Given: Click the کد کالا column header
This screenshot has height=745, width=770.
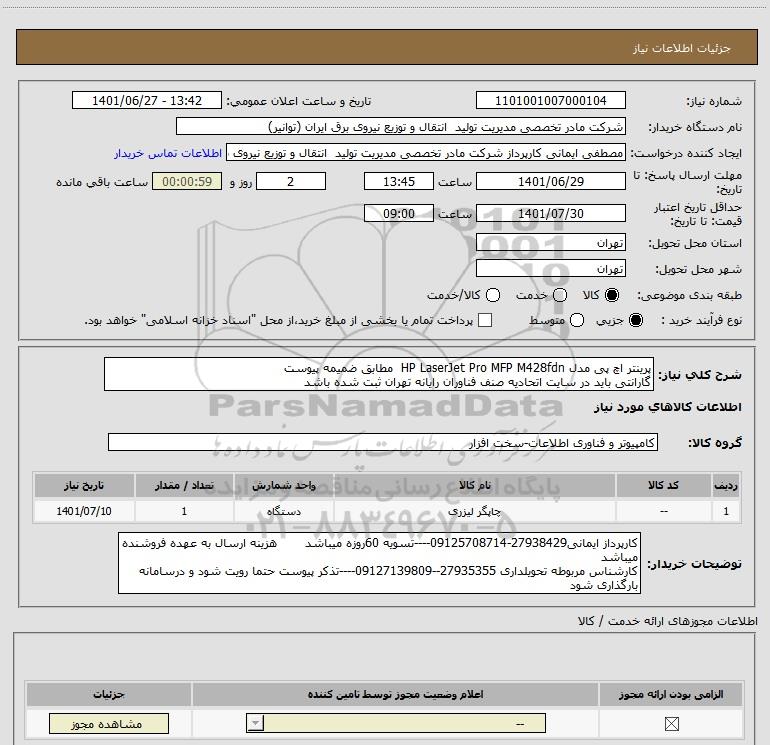Looking at the screenshot, I should (663, 485).
